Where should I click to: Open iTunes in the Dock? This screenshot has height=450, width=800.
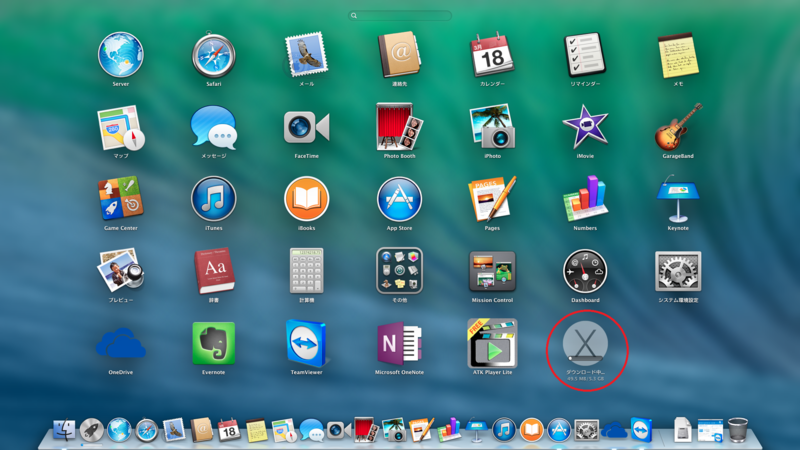click(x=504, y=430)
